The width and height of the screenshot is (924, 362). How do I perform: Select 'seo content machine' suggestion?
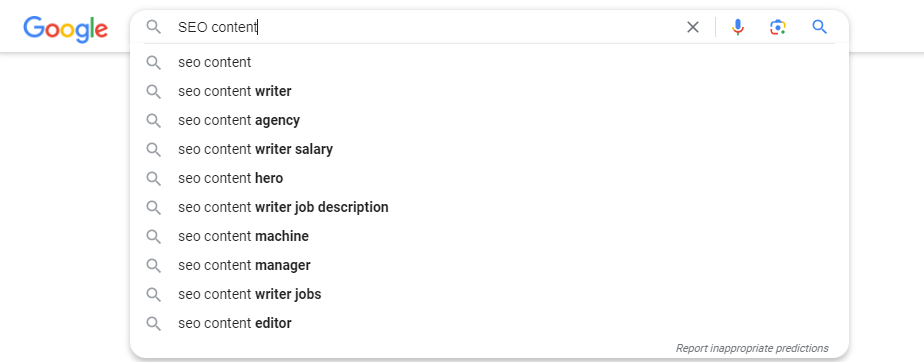click(489, 236)
